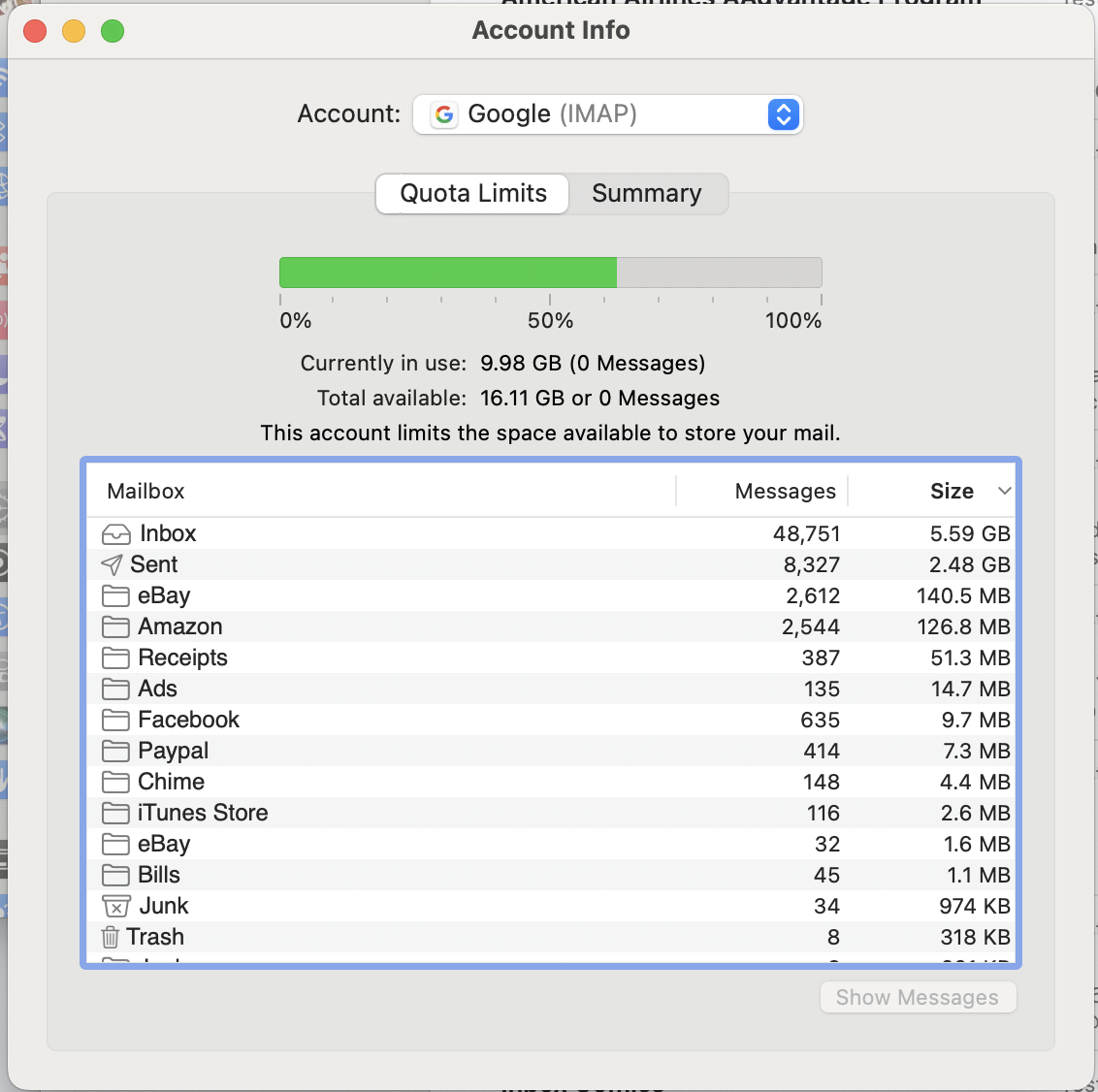Select the Ads mailbox name
The height and width of the screenshot is (1092, 1098).
pyautogui.click(x=157, y=689)
